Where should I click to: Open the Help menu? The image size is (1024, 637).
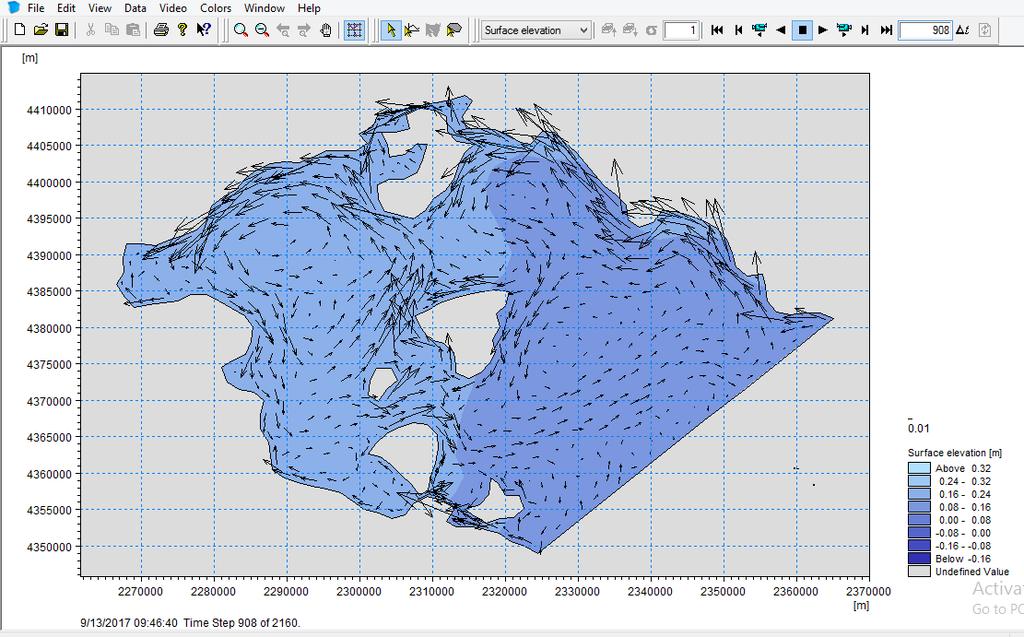pyautogui.click(x=309, y=8)
